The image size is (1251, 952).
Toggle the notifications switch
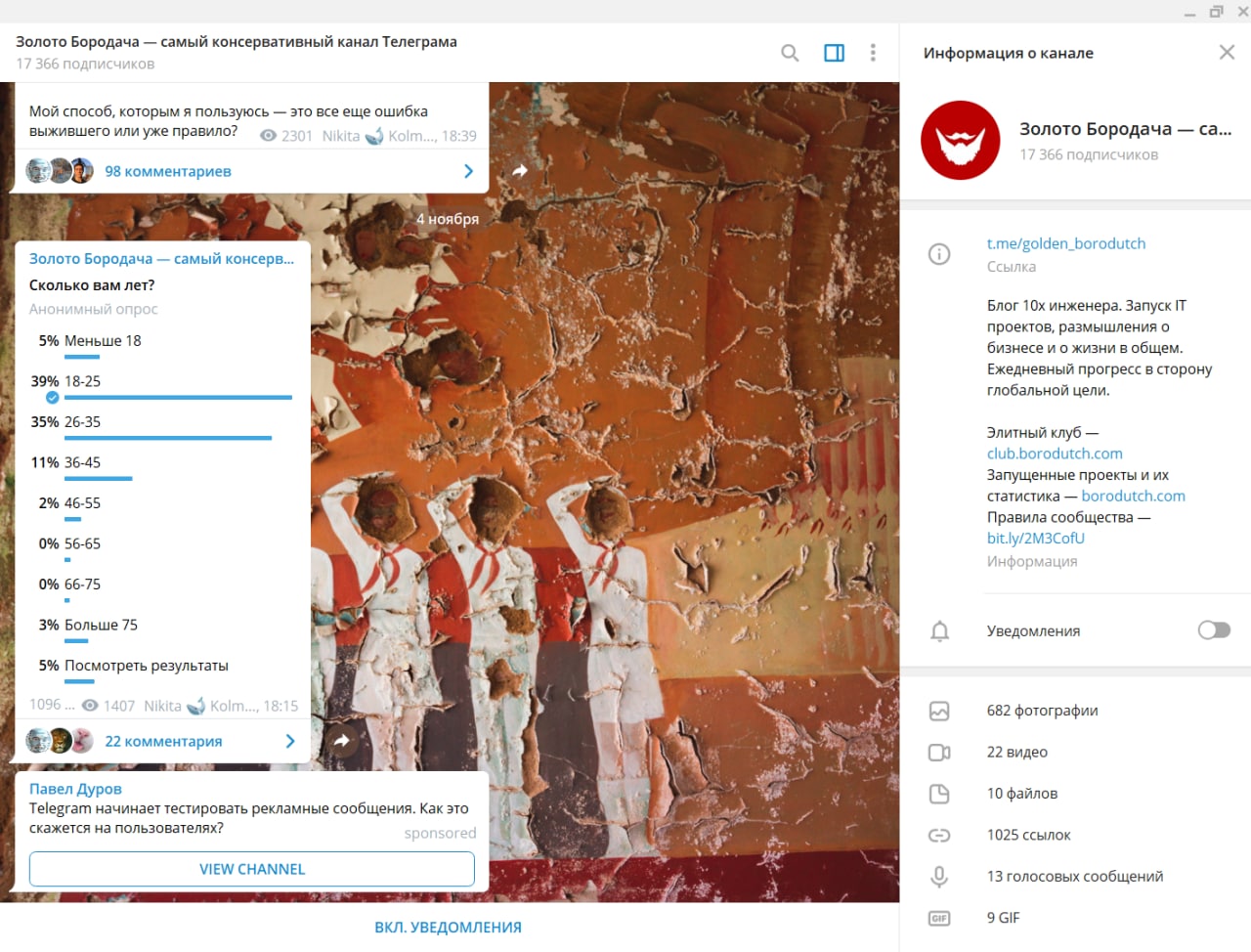(1214, 630)
